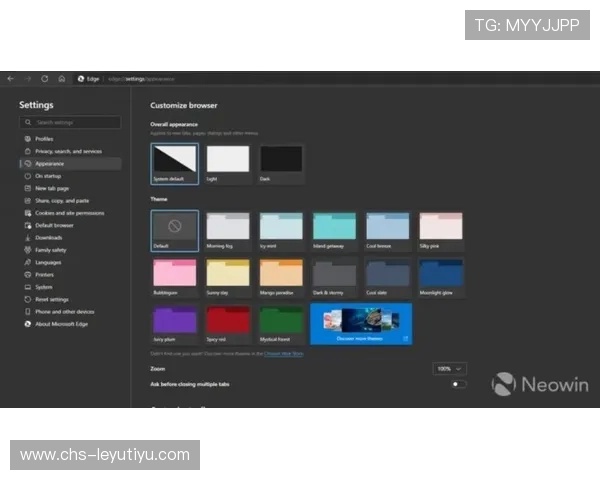Click the forward arrow icon

(x=28, y=78)
